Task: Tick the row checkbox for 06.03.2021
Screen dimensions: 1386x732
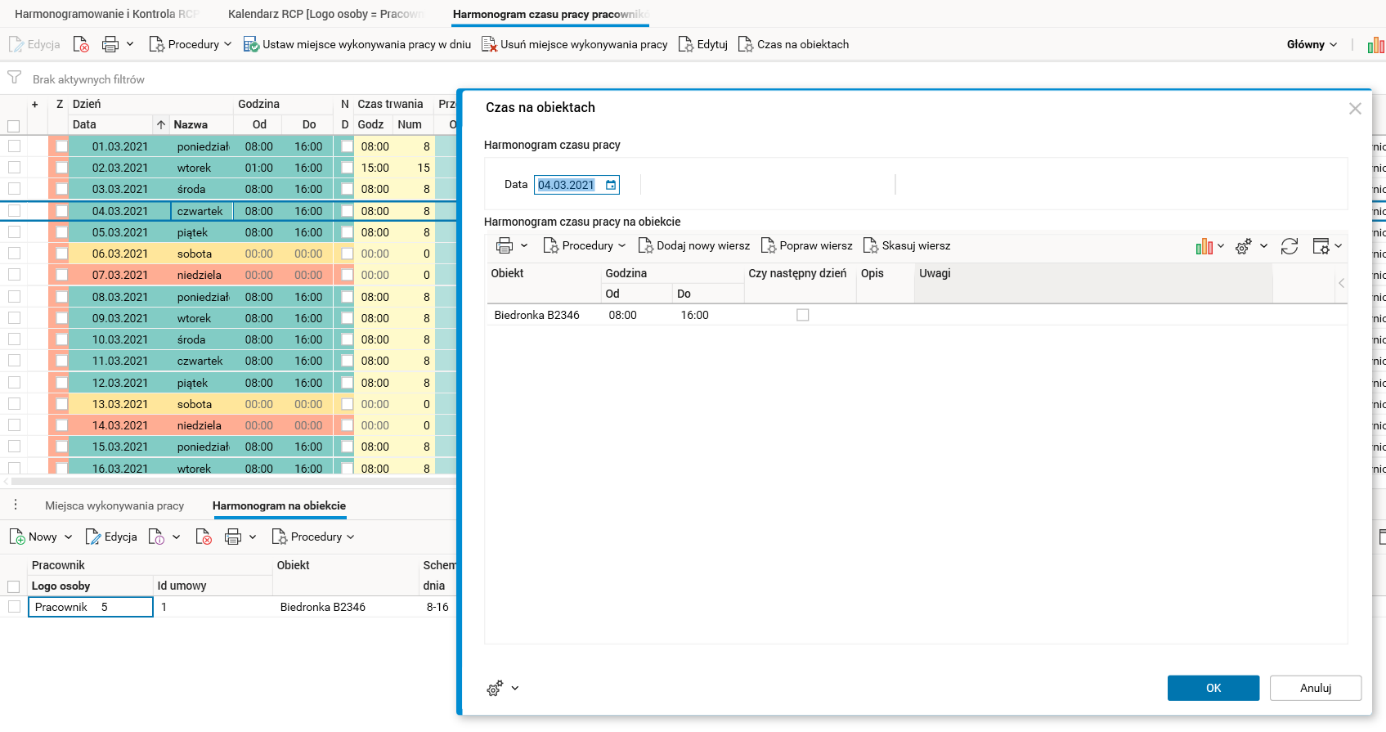Action: (14, 254)
